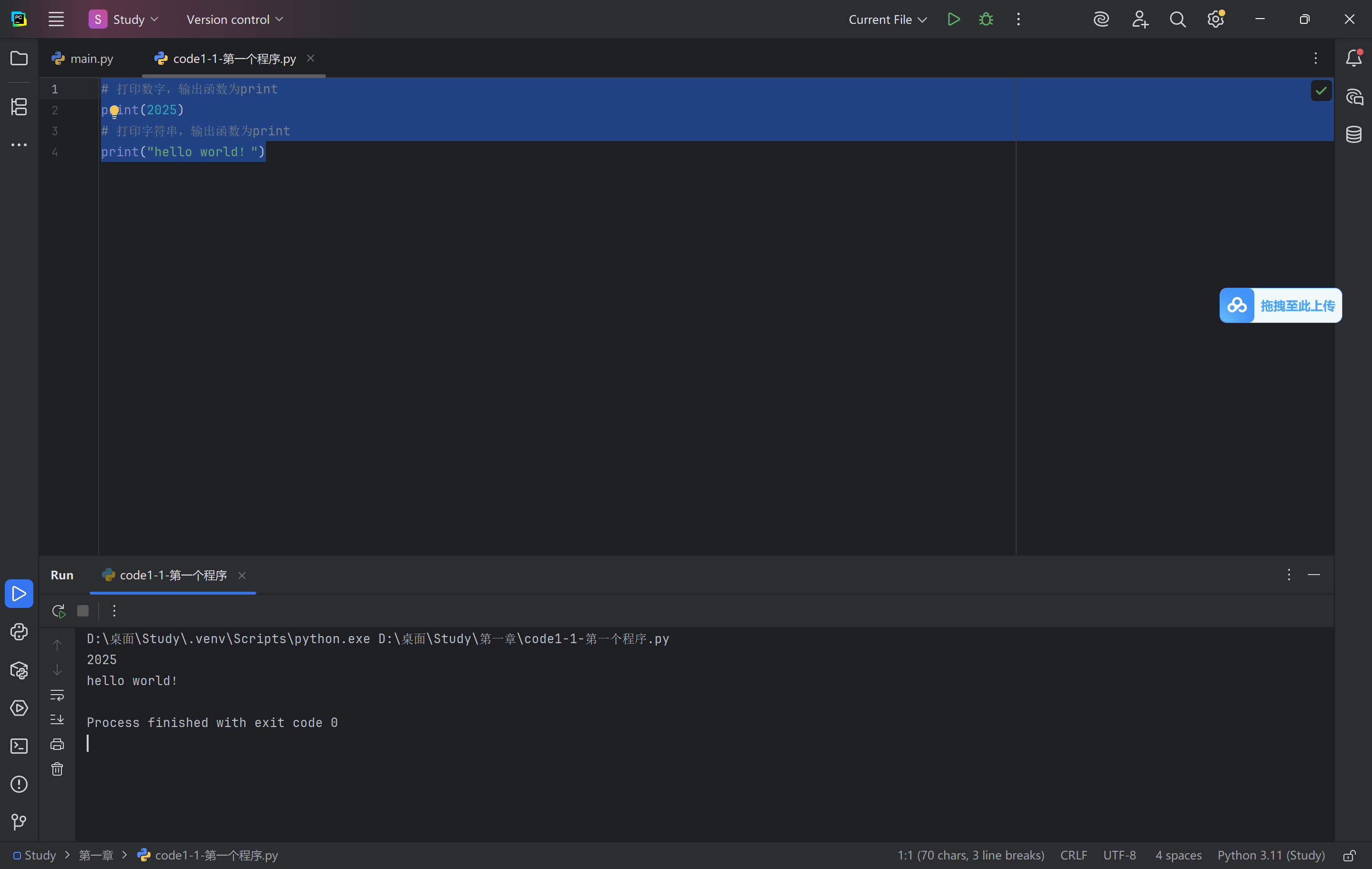
Task: Click the yellow intention bulb on line 2
Action: click(x=114, y=110)
